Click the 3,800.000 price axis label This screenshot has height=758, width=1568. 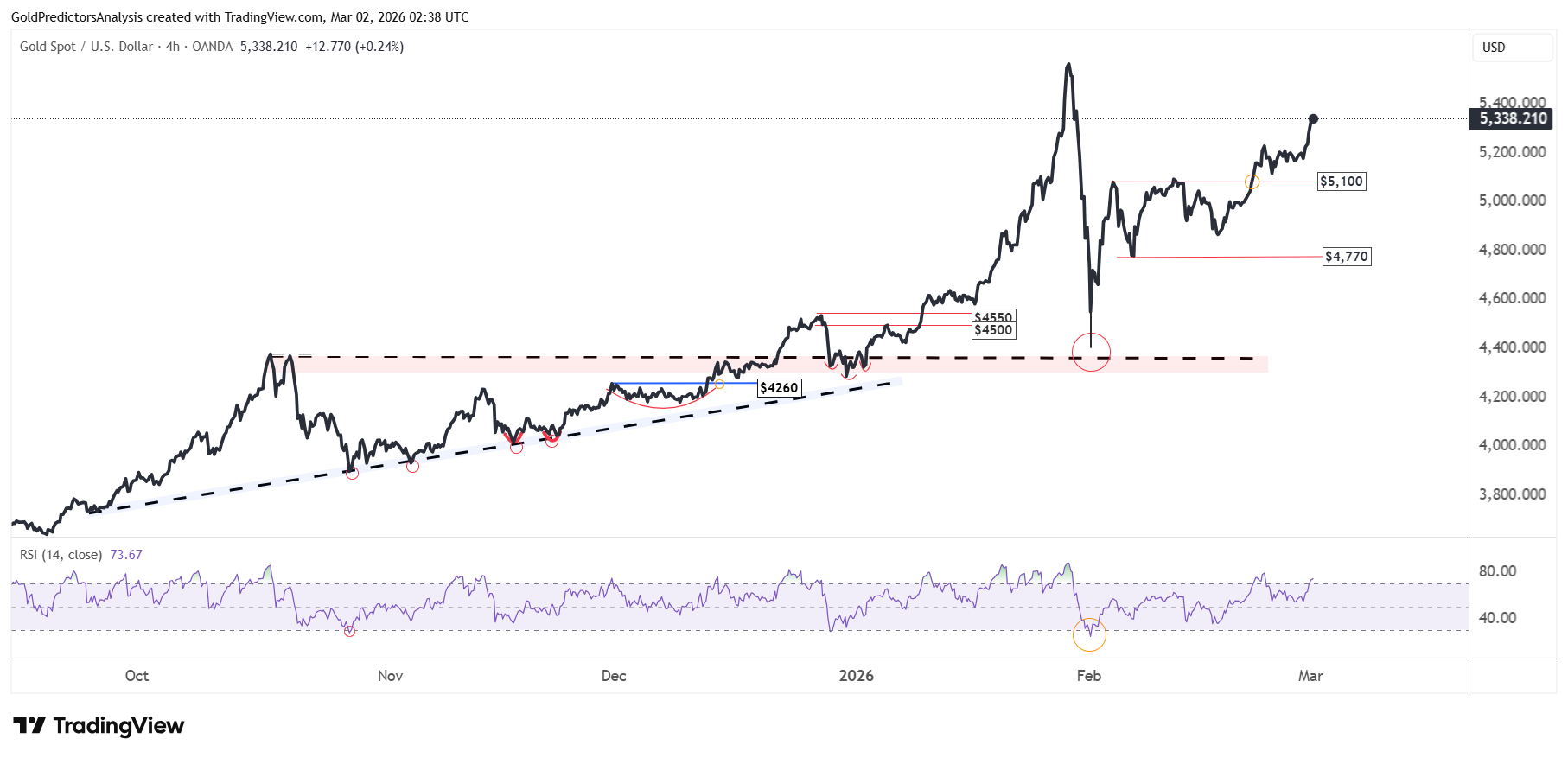[1513, 494]
